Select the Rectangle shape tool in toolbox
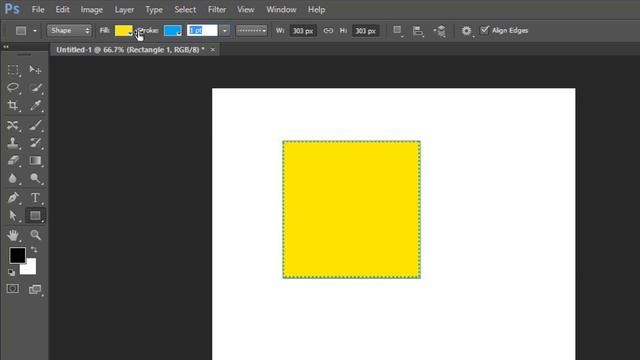The image size is (640, 360). pyautogui.click(x=36, y=215)
